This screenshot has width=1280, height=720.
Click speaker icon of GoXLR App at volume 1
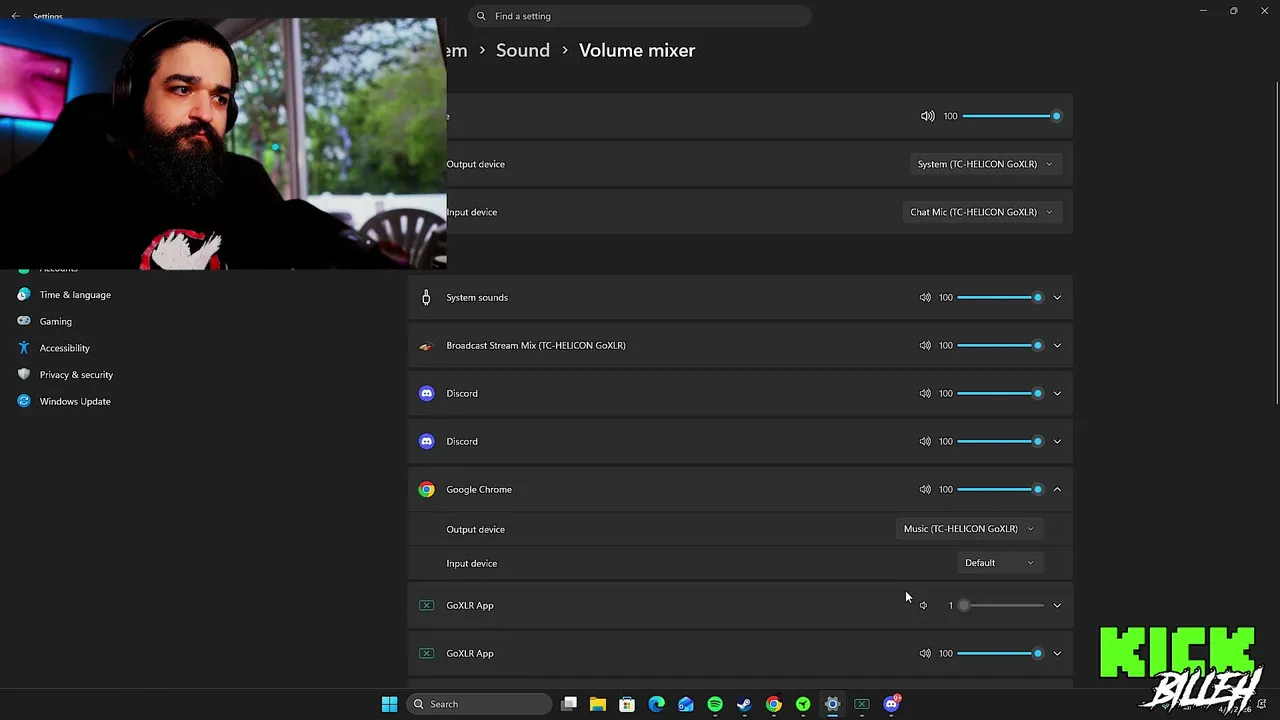click(x=923, y=605)
